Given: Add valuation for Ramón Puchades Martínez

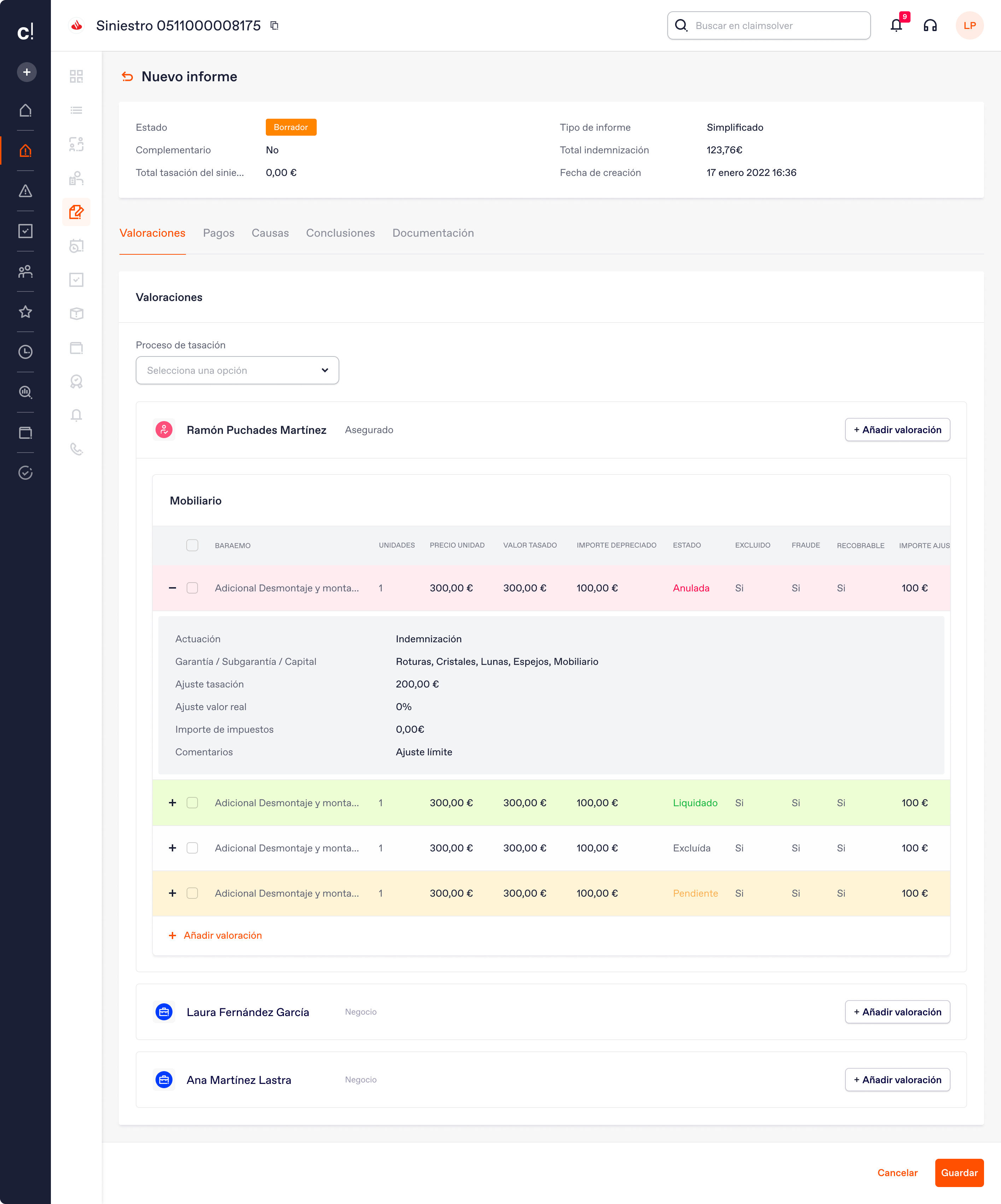Looking at the screenshot, I should point(897,430).
